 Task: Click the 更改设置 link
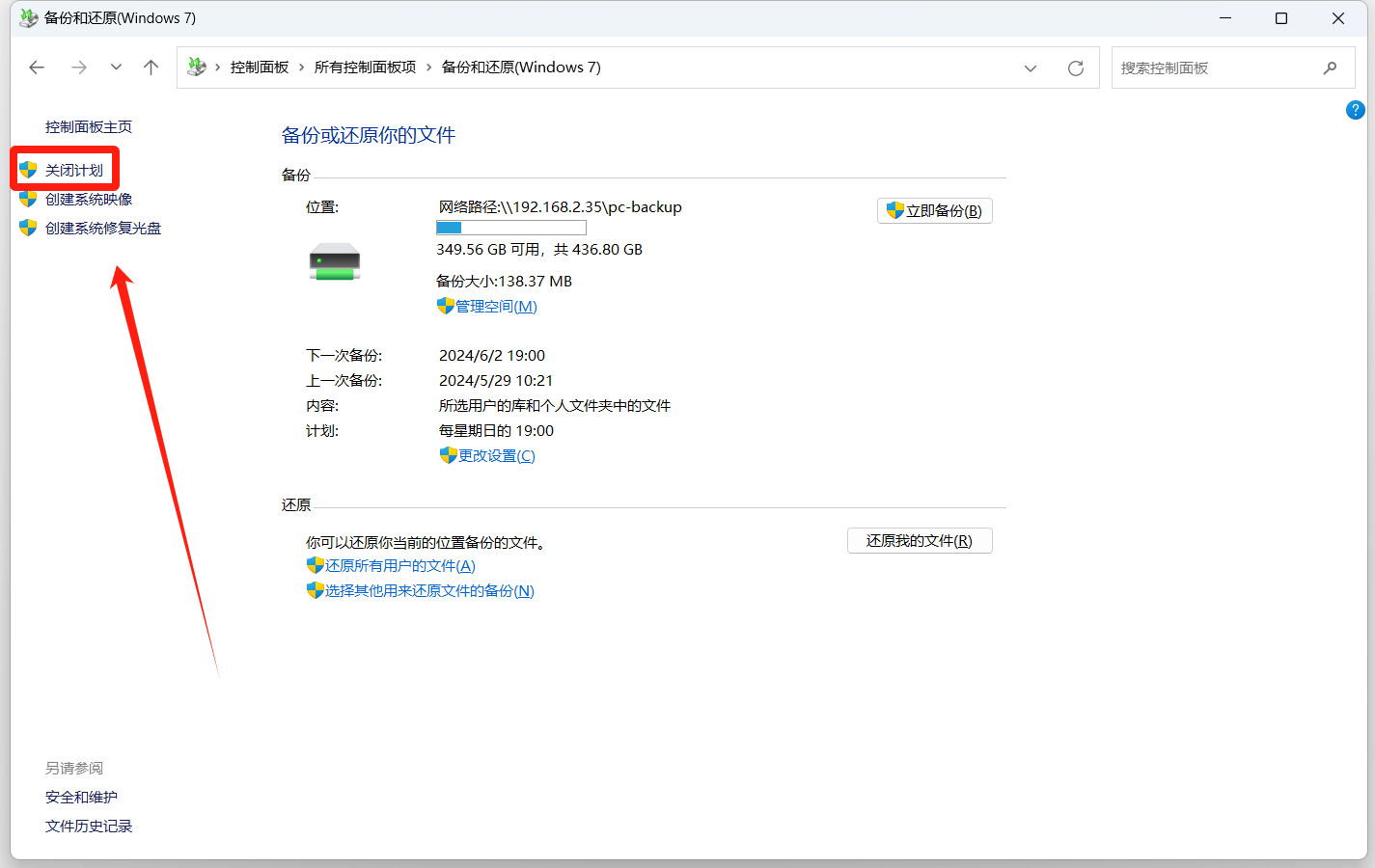(x=496, y=456)
